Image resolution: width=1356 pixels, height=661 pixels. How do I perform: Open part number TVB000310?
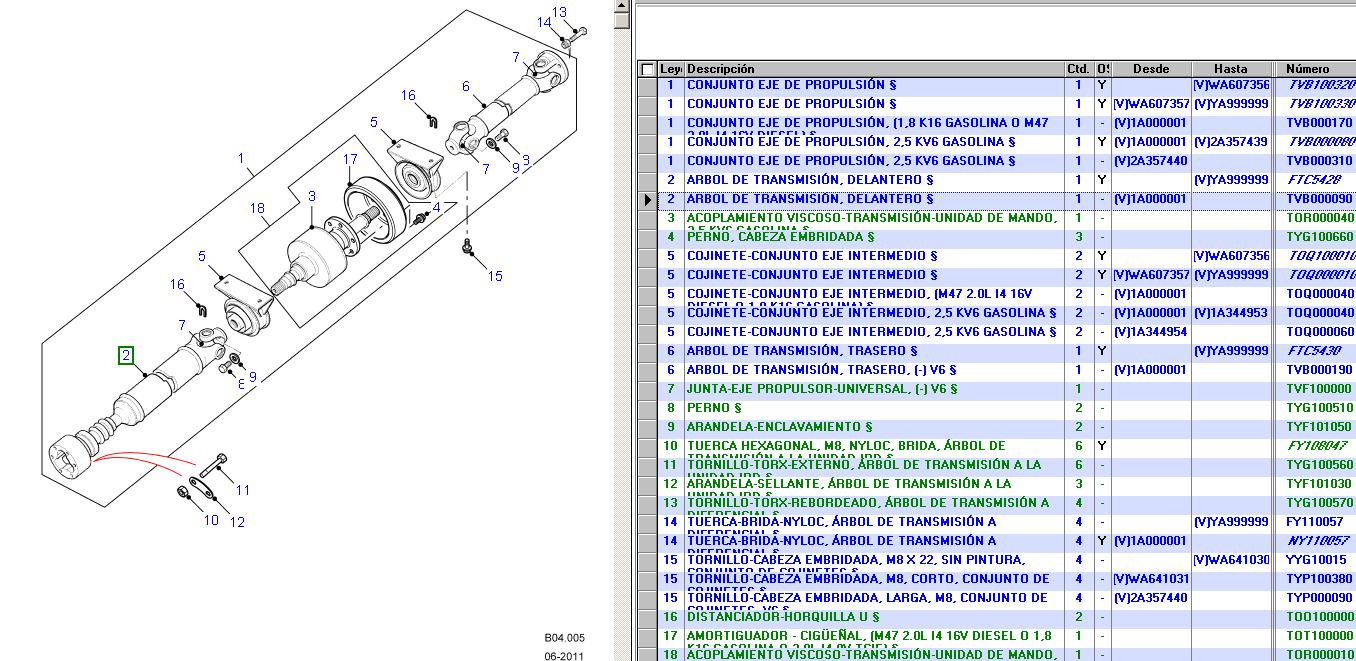1319,161
